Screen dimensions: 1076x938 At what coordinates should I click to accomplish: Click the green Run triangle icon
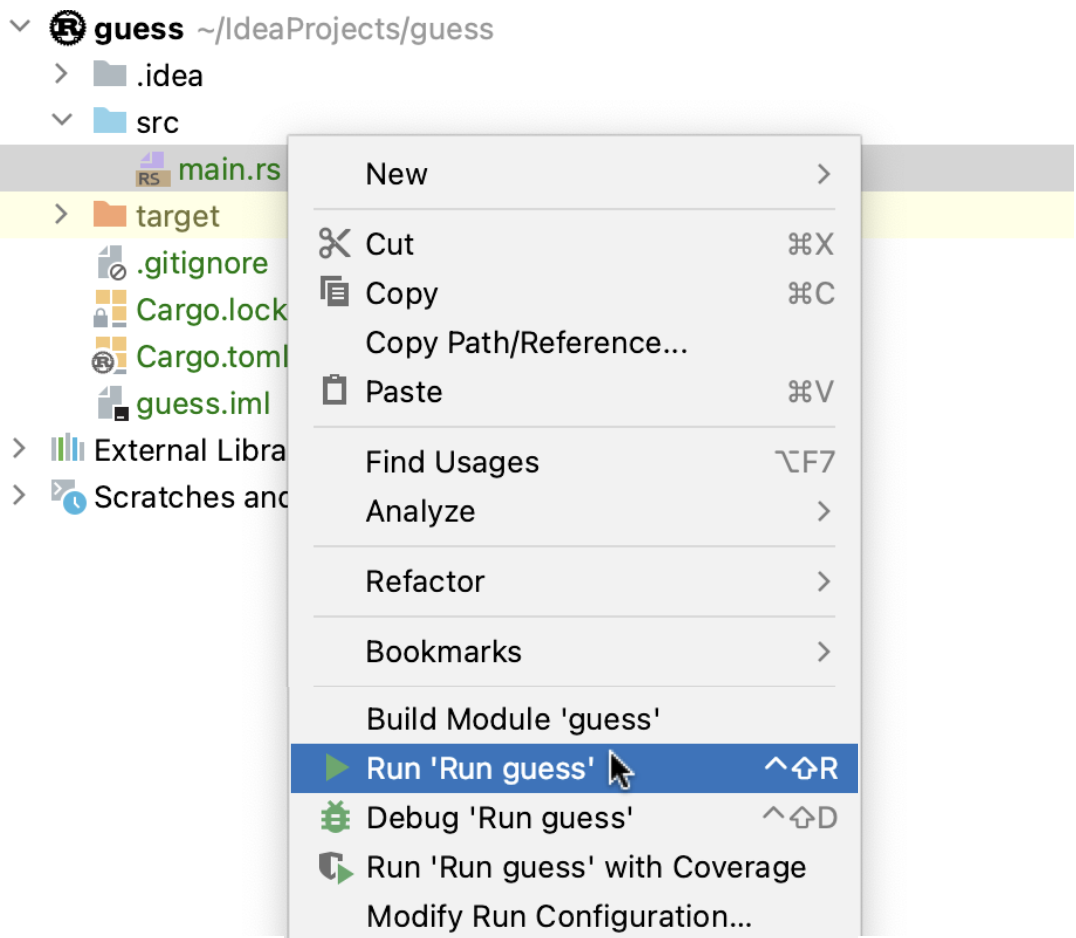(334, 768)
